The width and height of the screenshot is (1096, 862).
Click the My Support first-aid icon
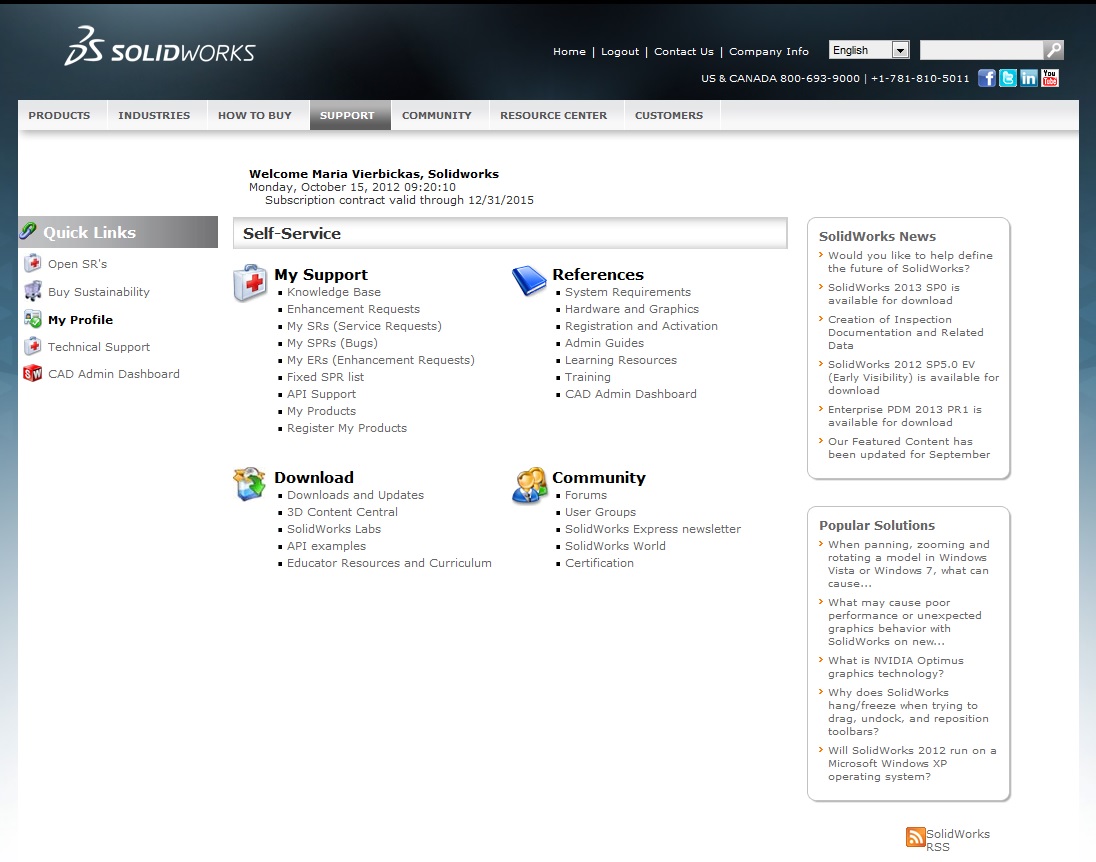coord(250,283)
